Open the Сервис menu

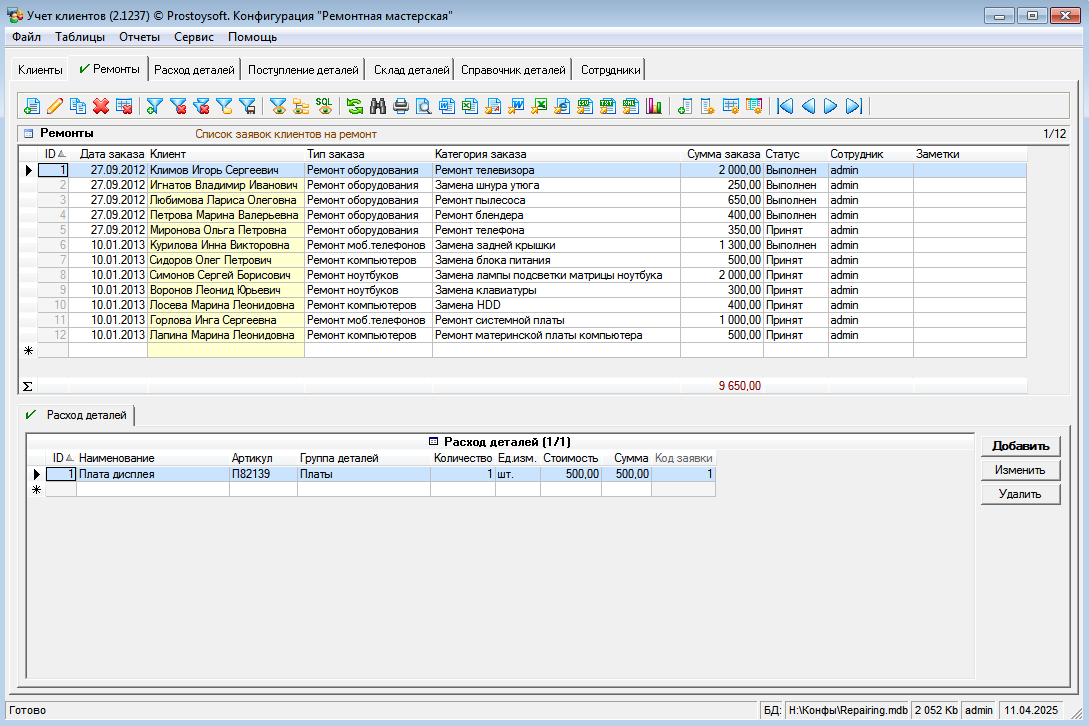pyautogui.click(x=194, y=37)
